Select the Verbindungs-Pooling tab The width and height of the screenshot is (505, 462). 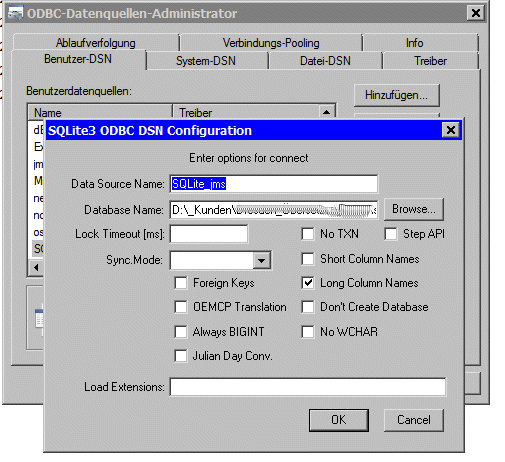271,43
